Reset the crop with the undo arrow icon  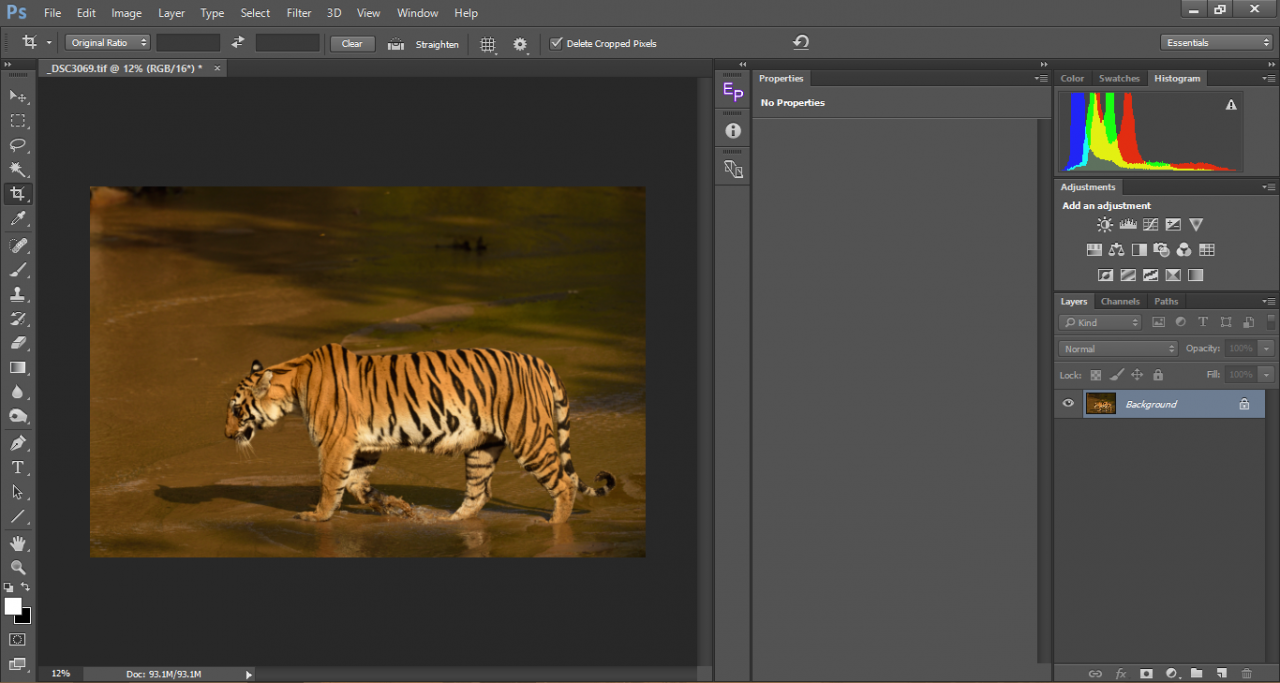pyautogui.click(x=801, y=42)
